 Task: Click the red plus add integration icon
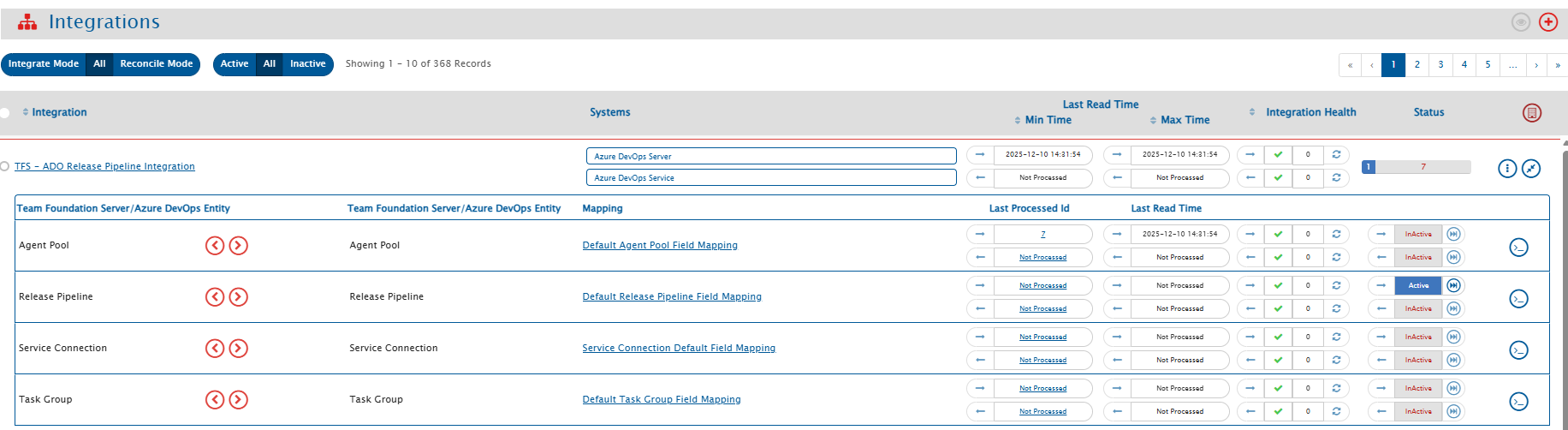pos(1548,22)
